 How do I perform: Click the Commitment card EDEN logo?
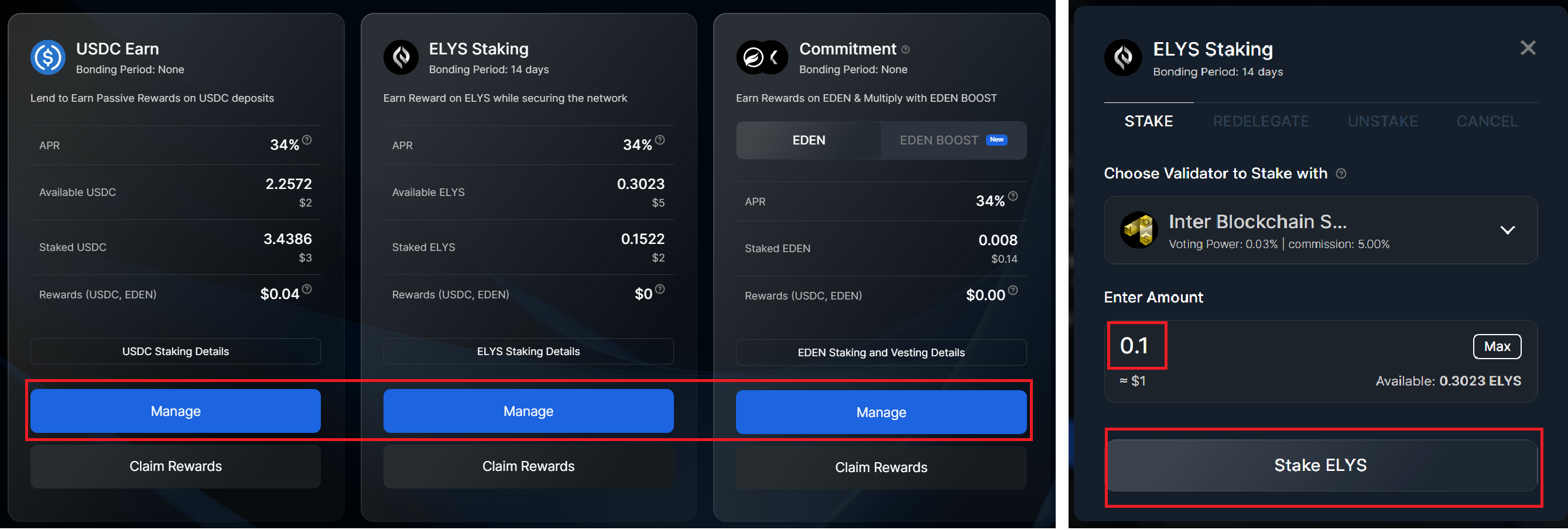point(754,58)
